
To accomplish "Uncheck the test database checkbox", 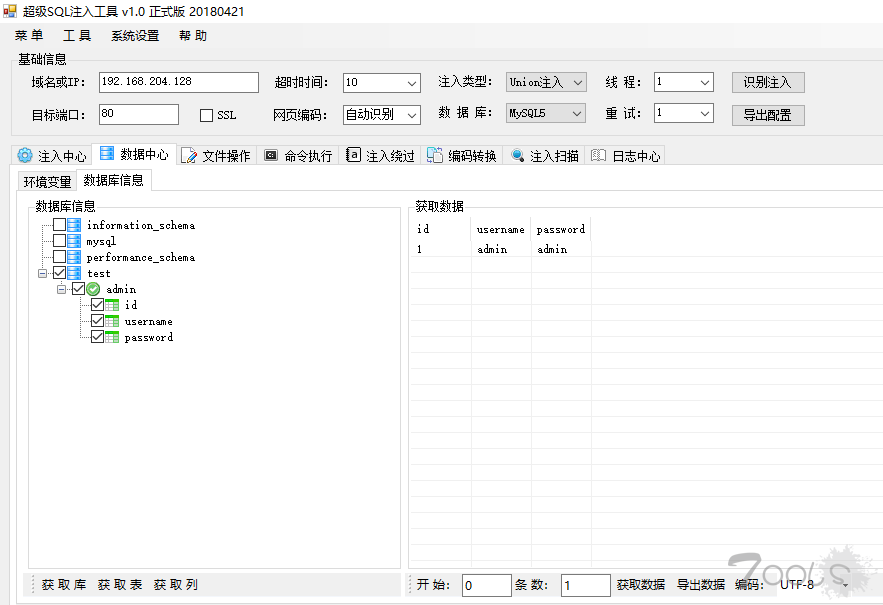I will coord(59,273).
